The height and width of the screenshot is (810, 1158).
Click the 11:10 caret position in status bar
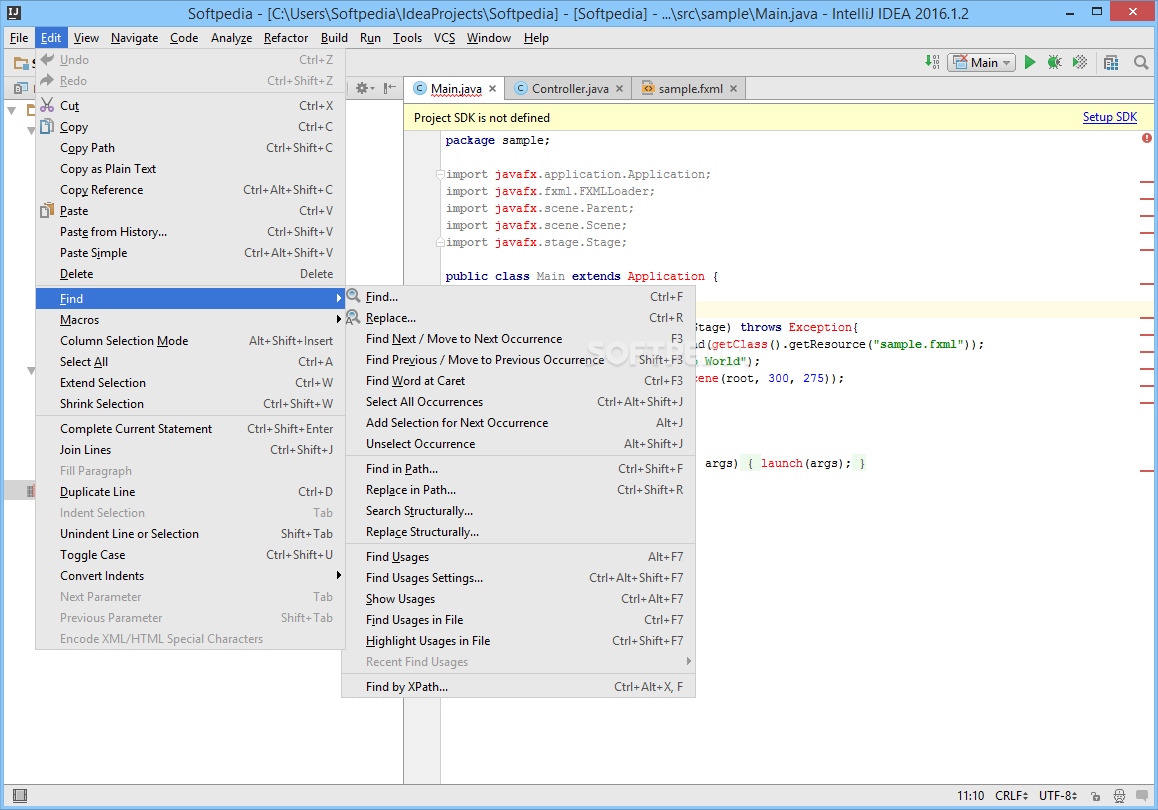[x=970, y=795]
